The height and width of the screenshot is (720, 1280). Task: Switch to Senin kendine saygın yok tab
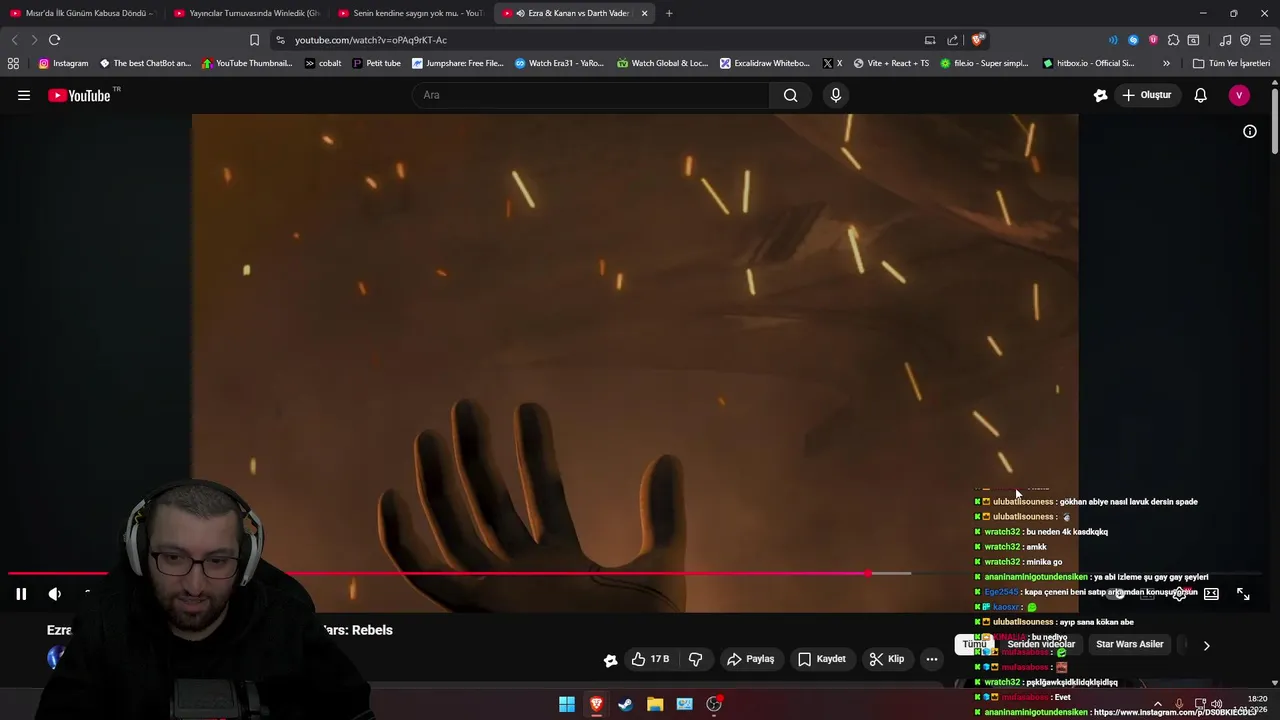tap(411, 13)
